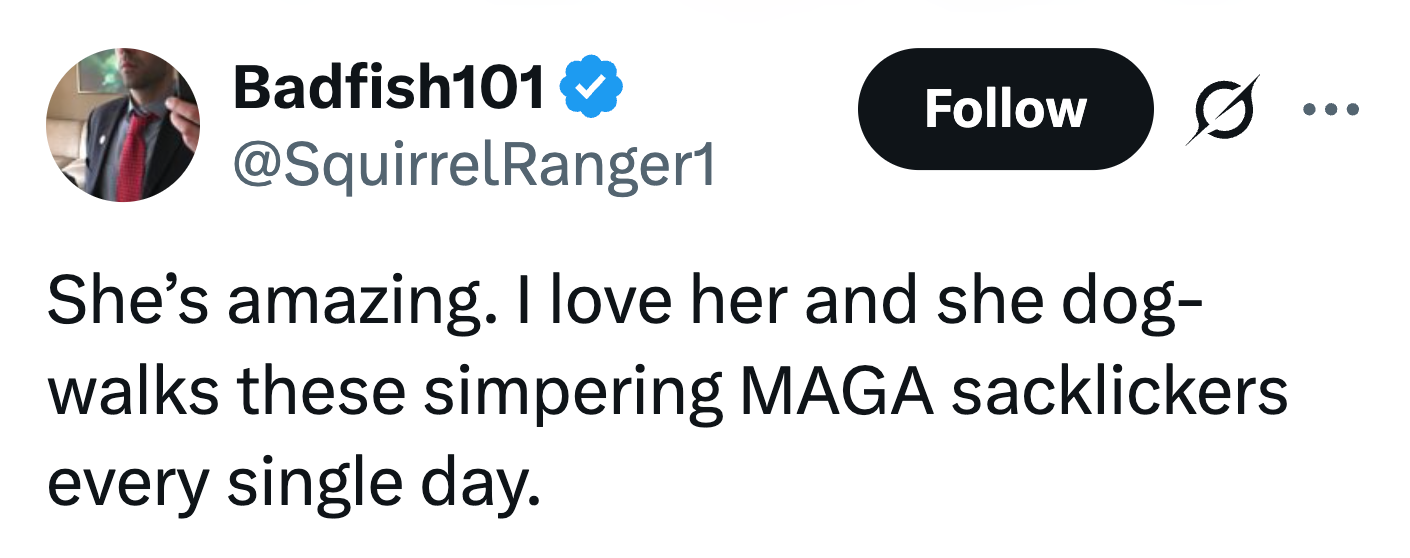Toggle following for @SquirrelRanger1
This screenshot has height=558, width=1410.
(1004, 109)
